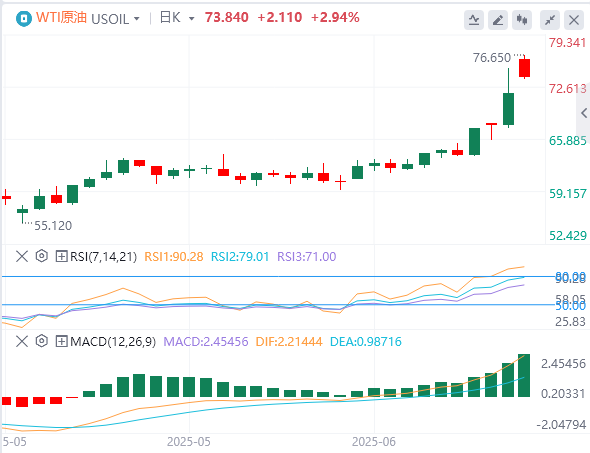Viewport: 590px width, 453px height.
Task: Open the candlestick chart style icon
Action: (522, 20)
